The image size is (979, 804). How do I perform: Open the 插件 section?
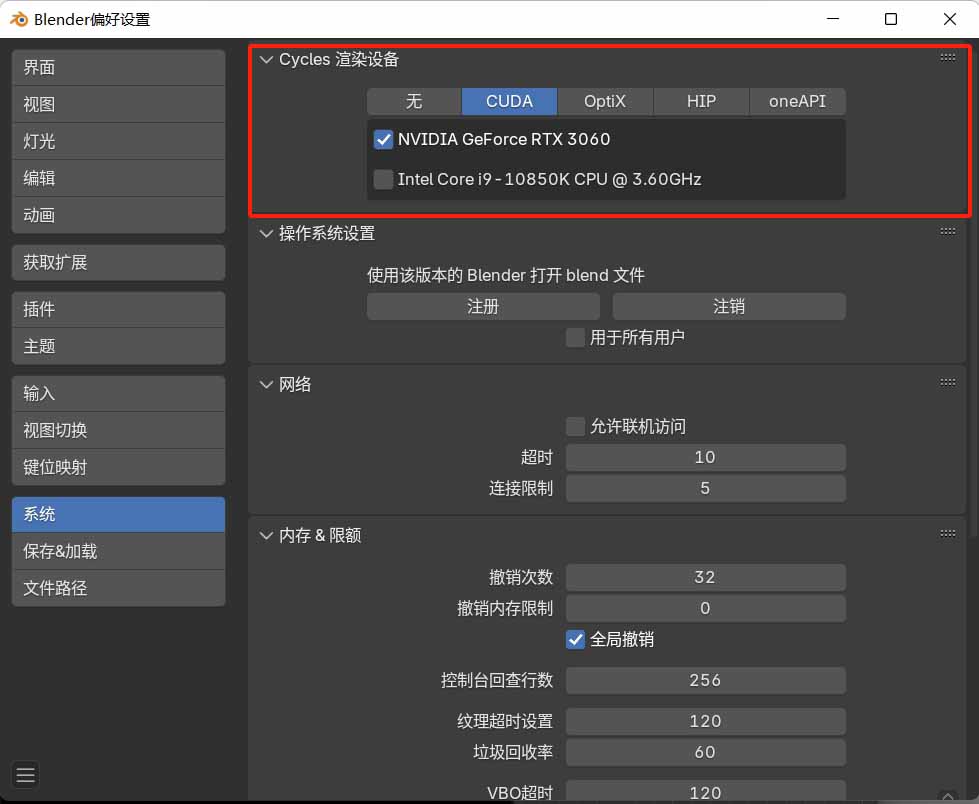(119, 309)
